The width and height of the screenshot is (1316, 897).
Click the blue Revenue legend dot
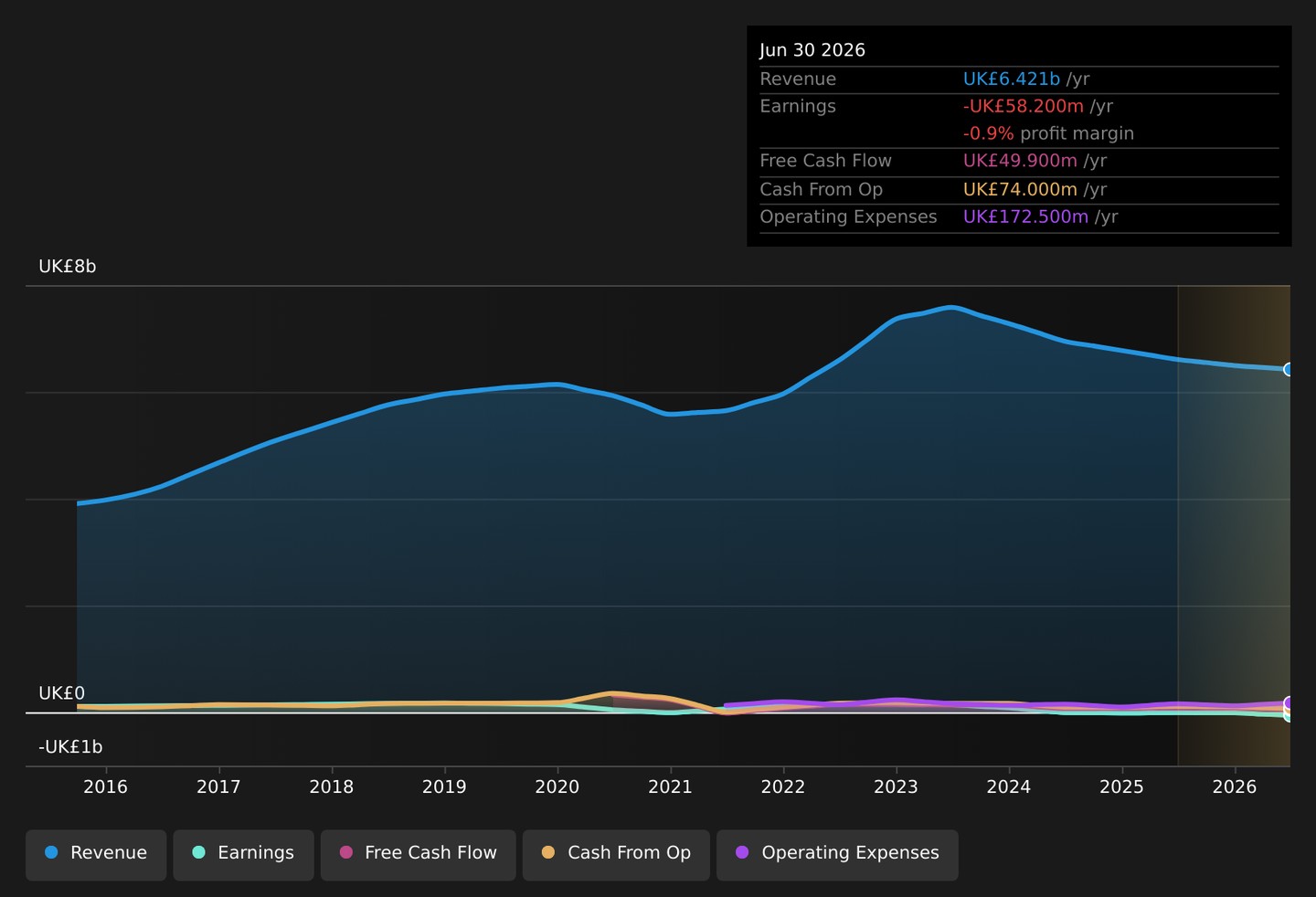click(51, 852)
